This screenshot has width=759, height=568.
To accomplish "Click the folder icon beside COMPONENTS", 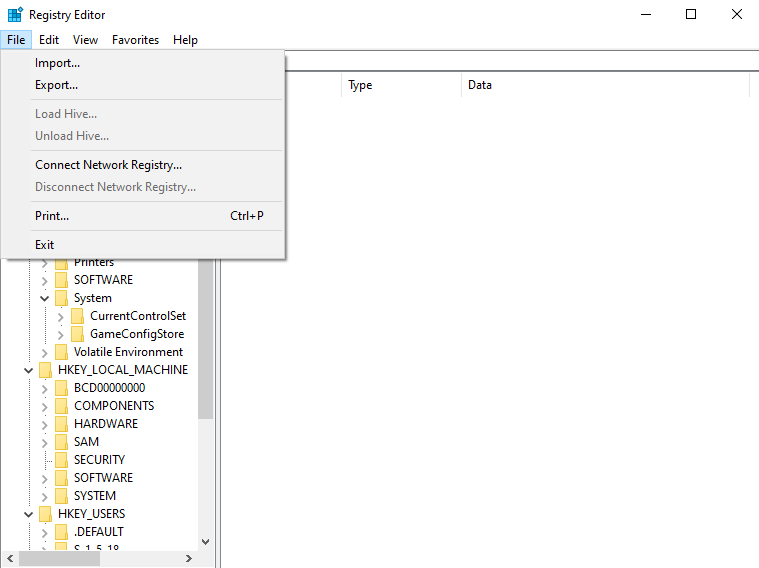I will pyautogui.click(x=61, y=406).
